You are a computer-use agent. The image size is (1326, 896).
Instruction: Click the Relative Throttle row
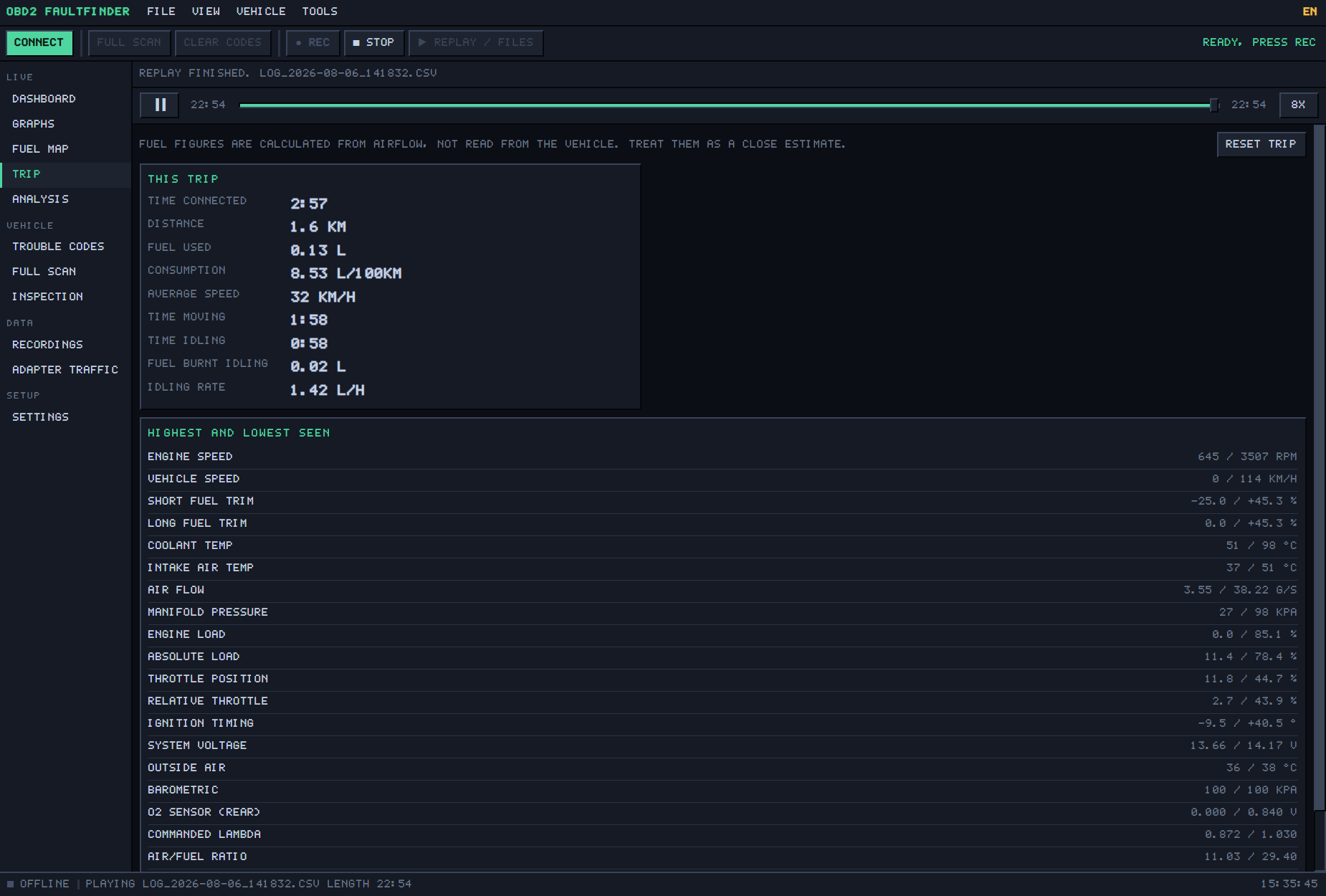(x=722, y=701)
